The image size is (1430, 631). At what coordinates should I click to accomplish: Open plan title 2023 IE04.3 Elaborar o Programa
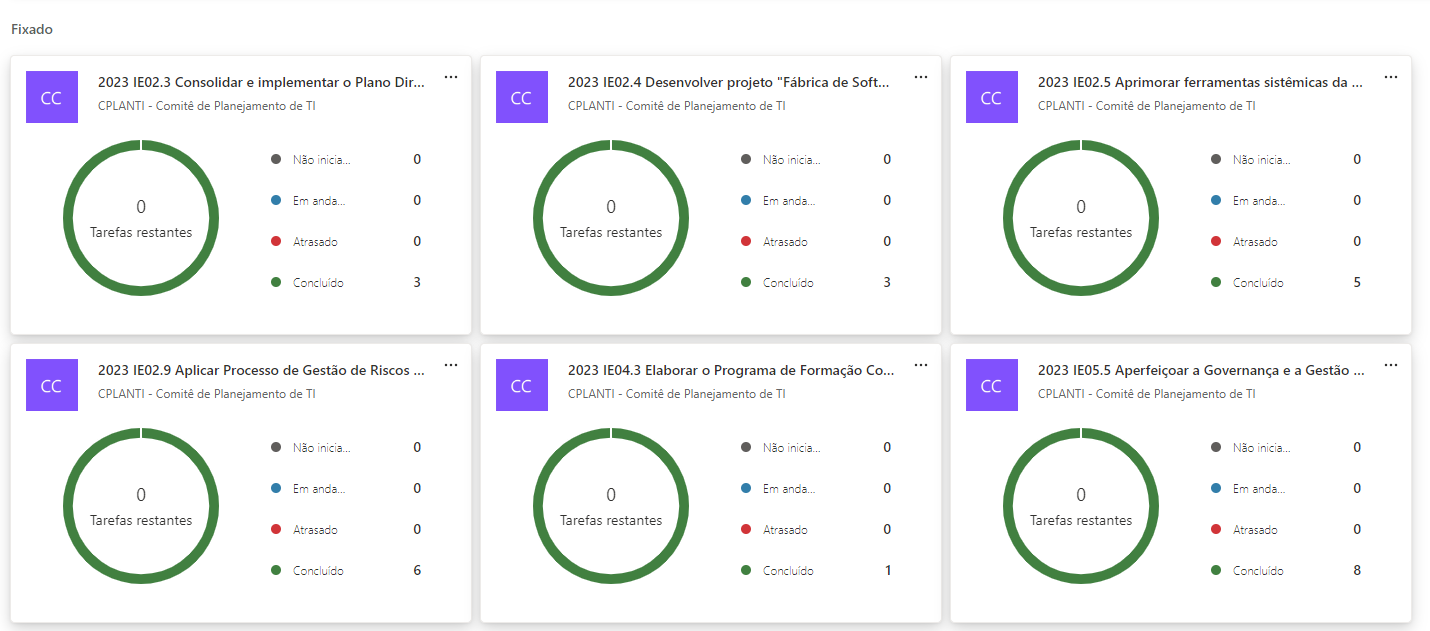pos(730,371)
